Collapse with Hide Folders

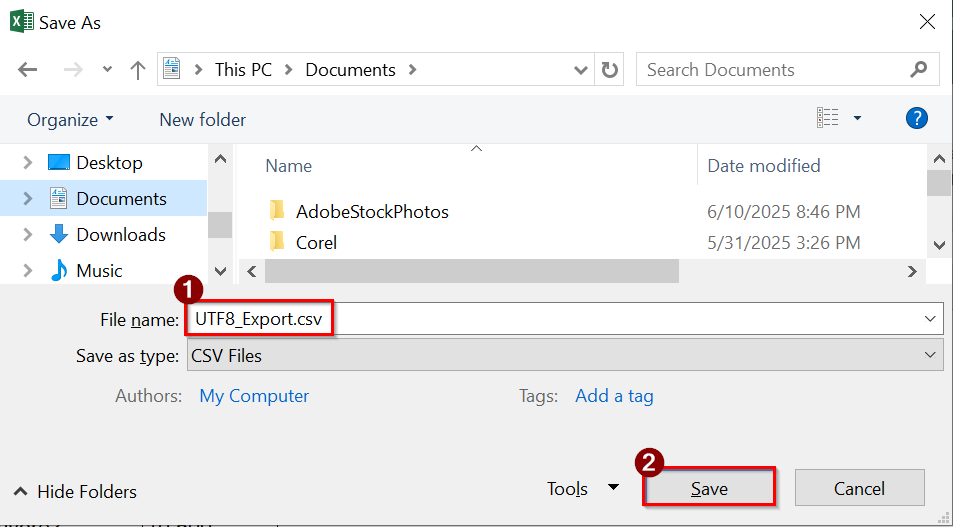coord(75,491)
